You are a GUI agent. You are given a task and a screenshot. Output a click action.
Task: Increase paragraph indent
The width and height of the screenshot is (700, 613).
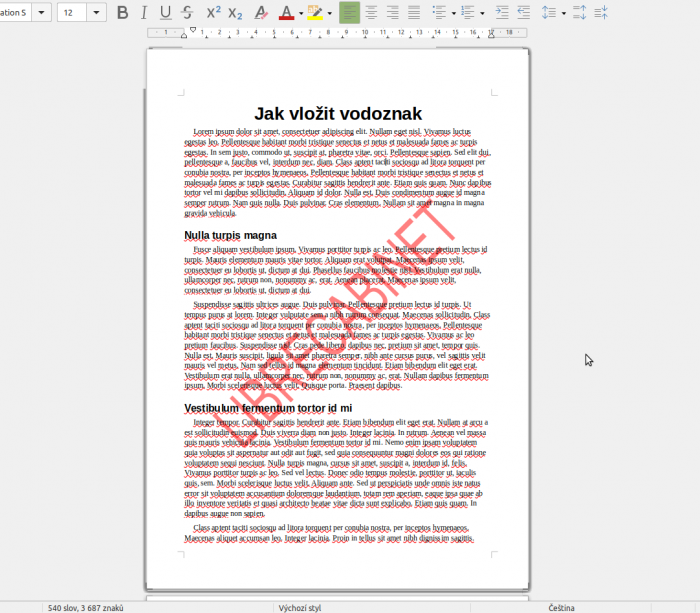[x=502, y=13]
